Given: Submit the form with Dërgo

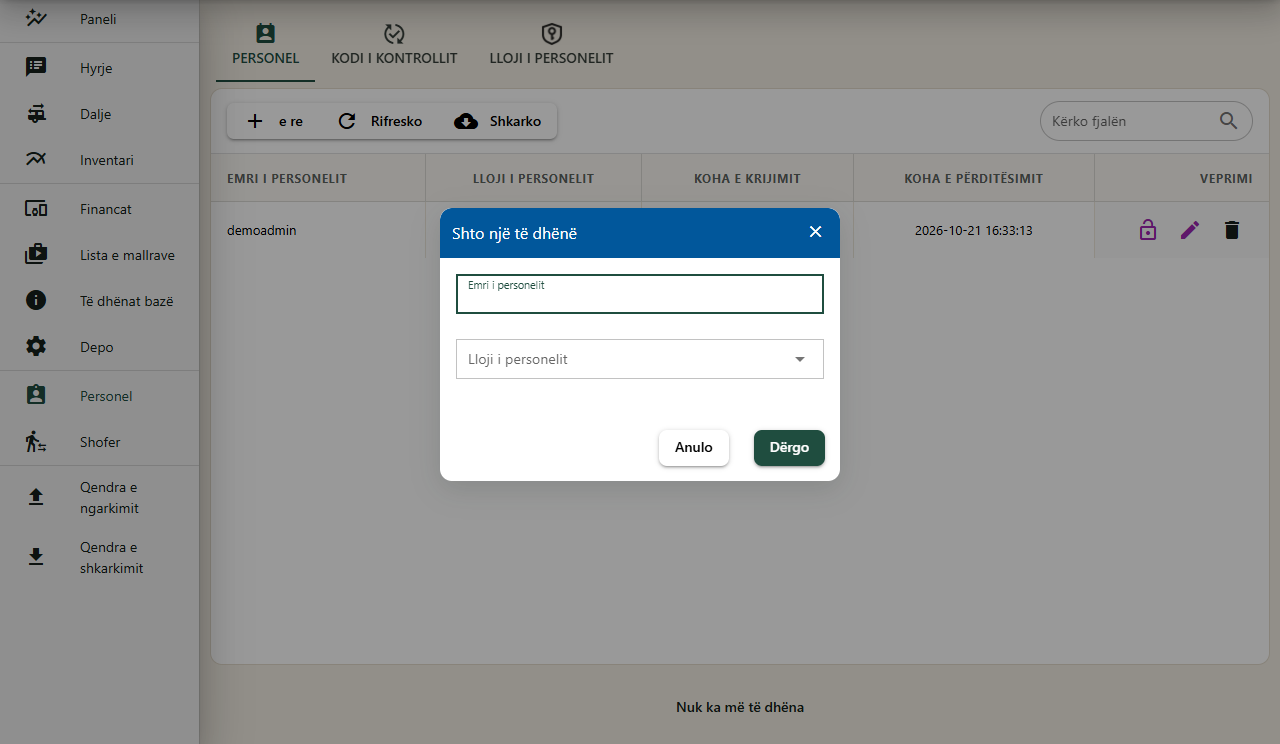Looking at the screenshot, I should point(789,448).
